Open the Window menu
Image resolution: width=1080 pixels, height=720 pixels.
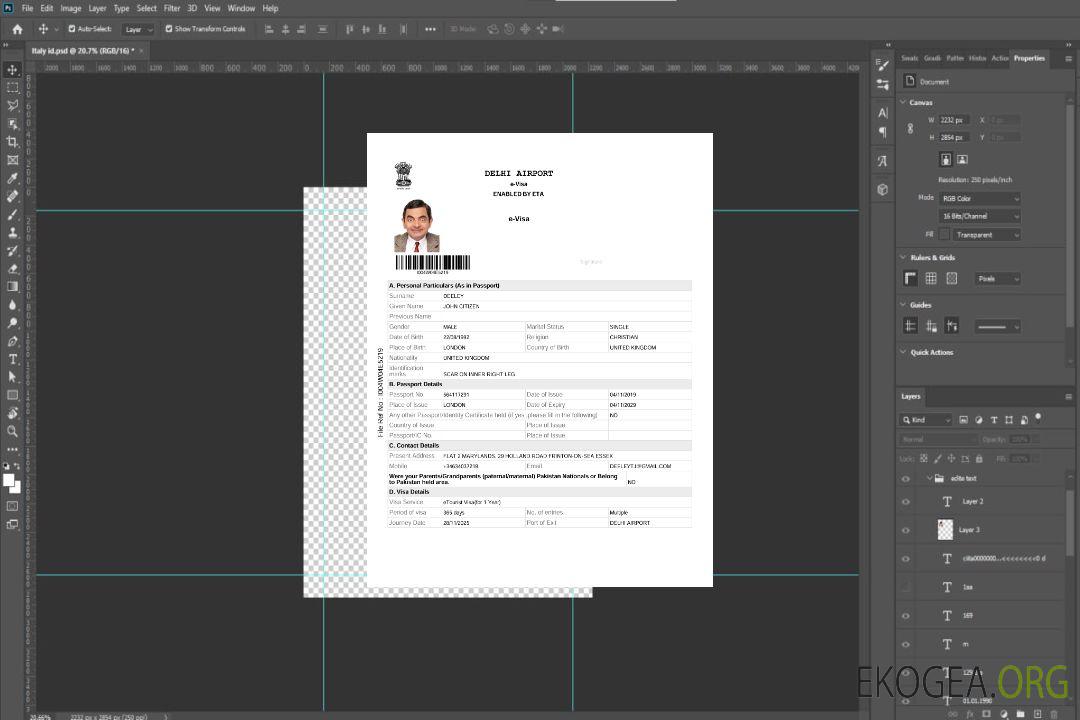pos(241,8)
